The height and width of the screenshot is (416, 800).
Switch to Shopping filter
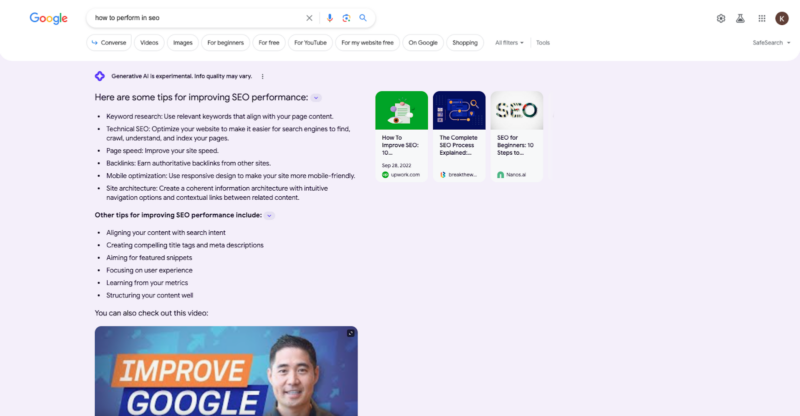pos(465,43)
